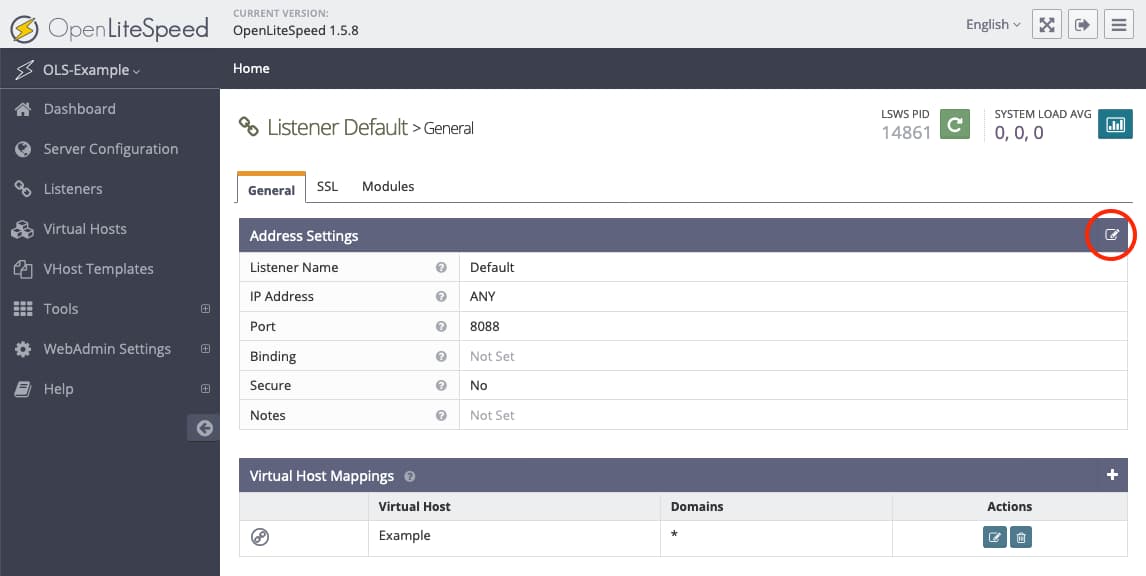Click the Listener Default page heading
This screenshot has height=576, width=1146.
click(x=338, y=128)
